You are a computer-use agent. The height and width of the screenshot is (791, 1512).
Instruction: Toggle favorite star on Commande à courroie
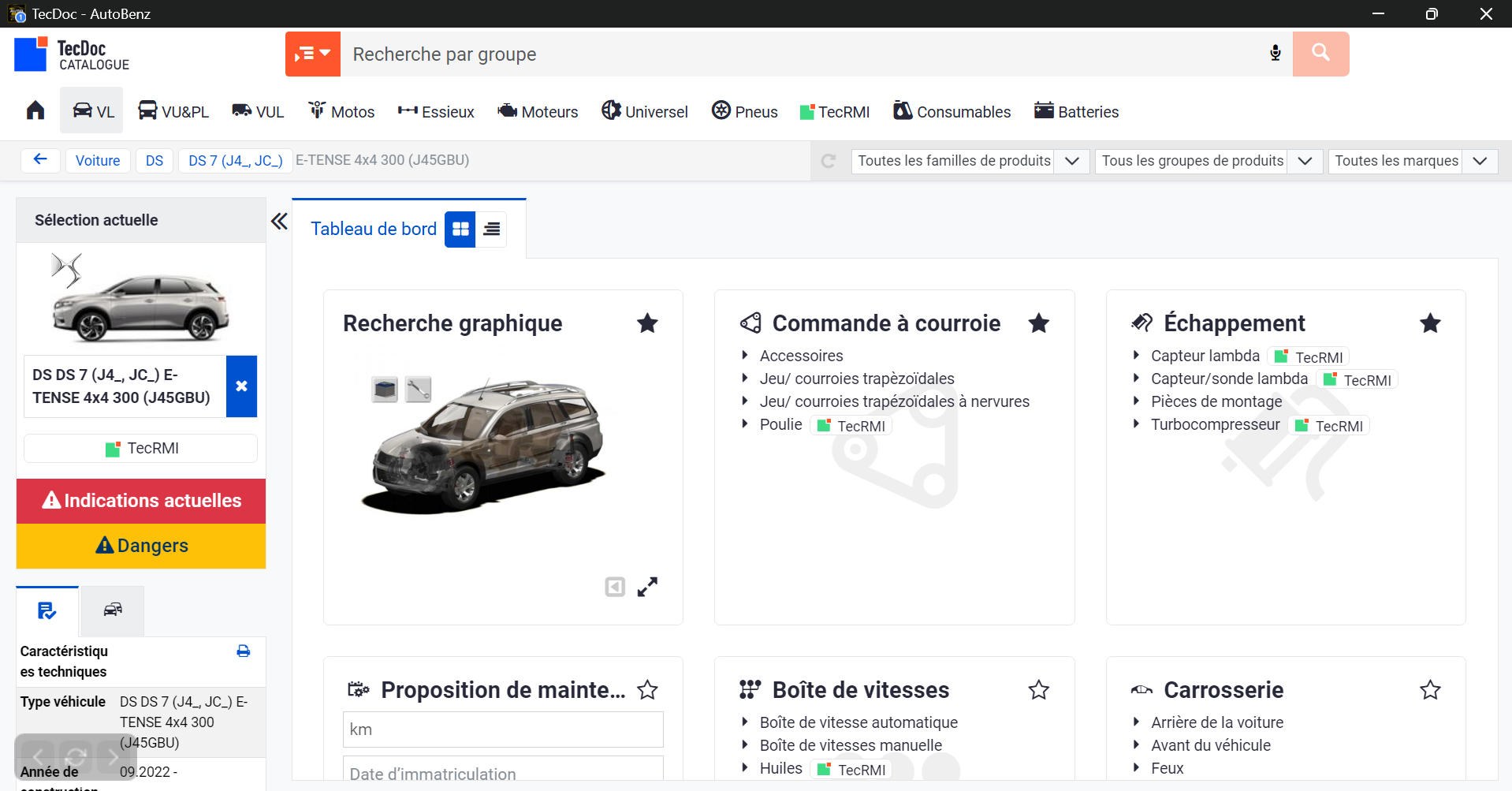pos(1039,323)
